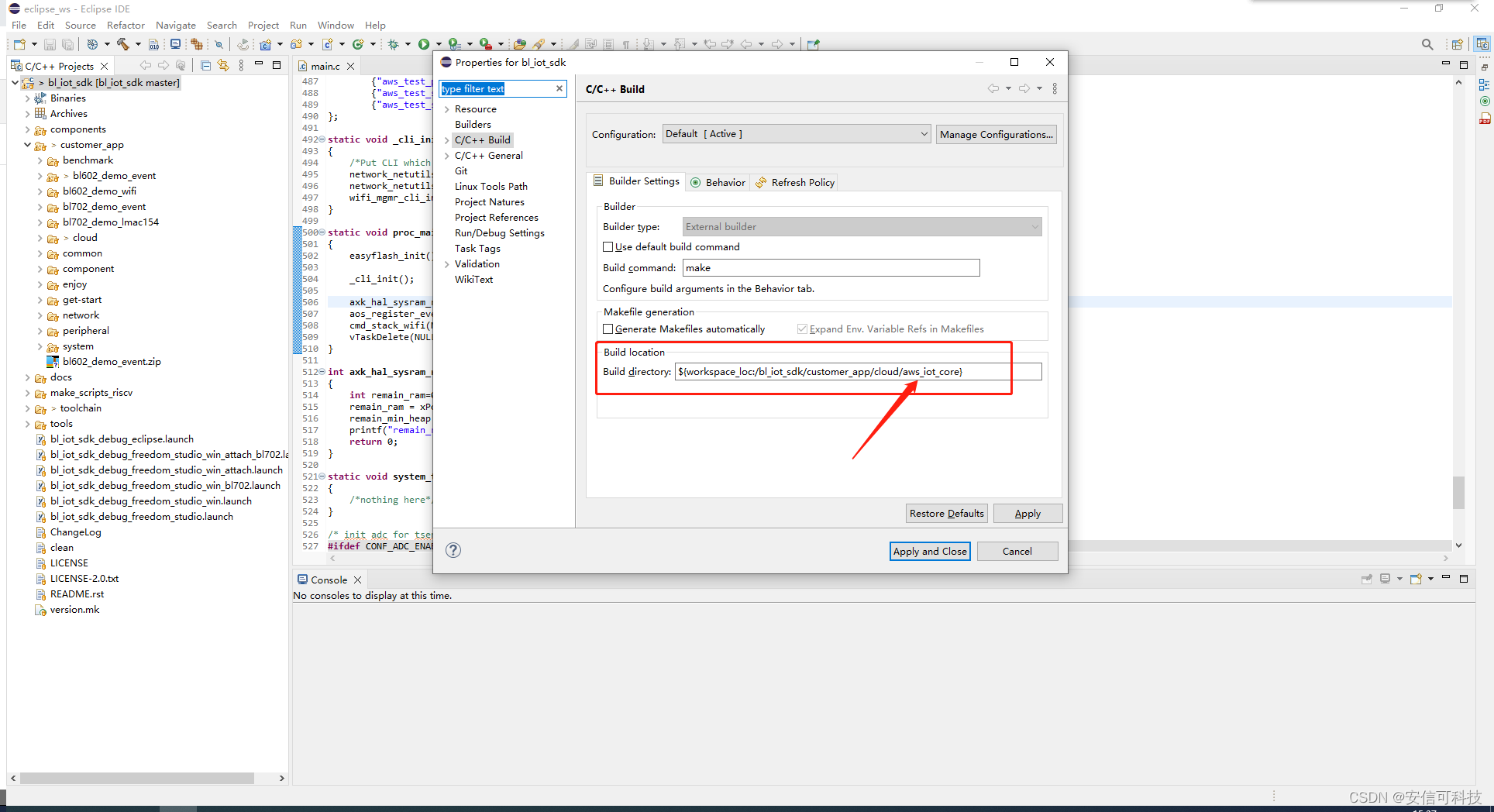This screenshot has height=812, width=1494.
Task: Select Run/Debug Settings in properties list
Action: [x=500, y=233]
